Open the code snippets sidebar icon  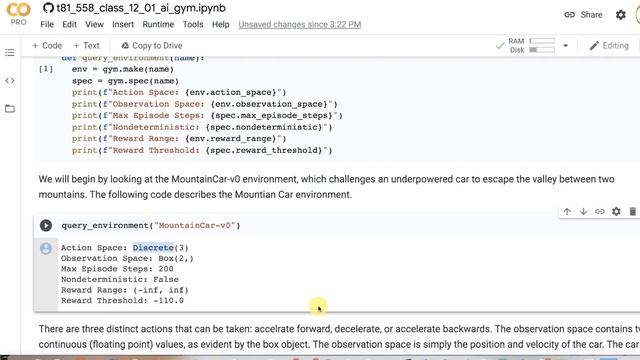(10, 80)
